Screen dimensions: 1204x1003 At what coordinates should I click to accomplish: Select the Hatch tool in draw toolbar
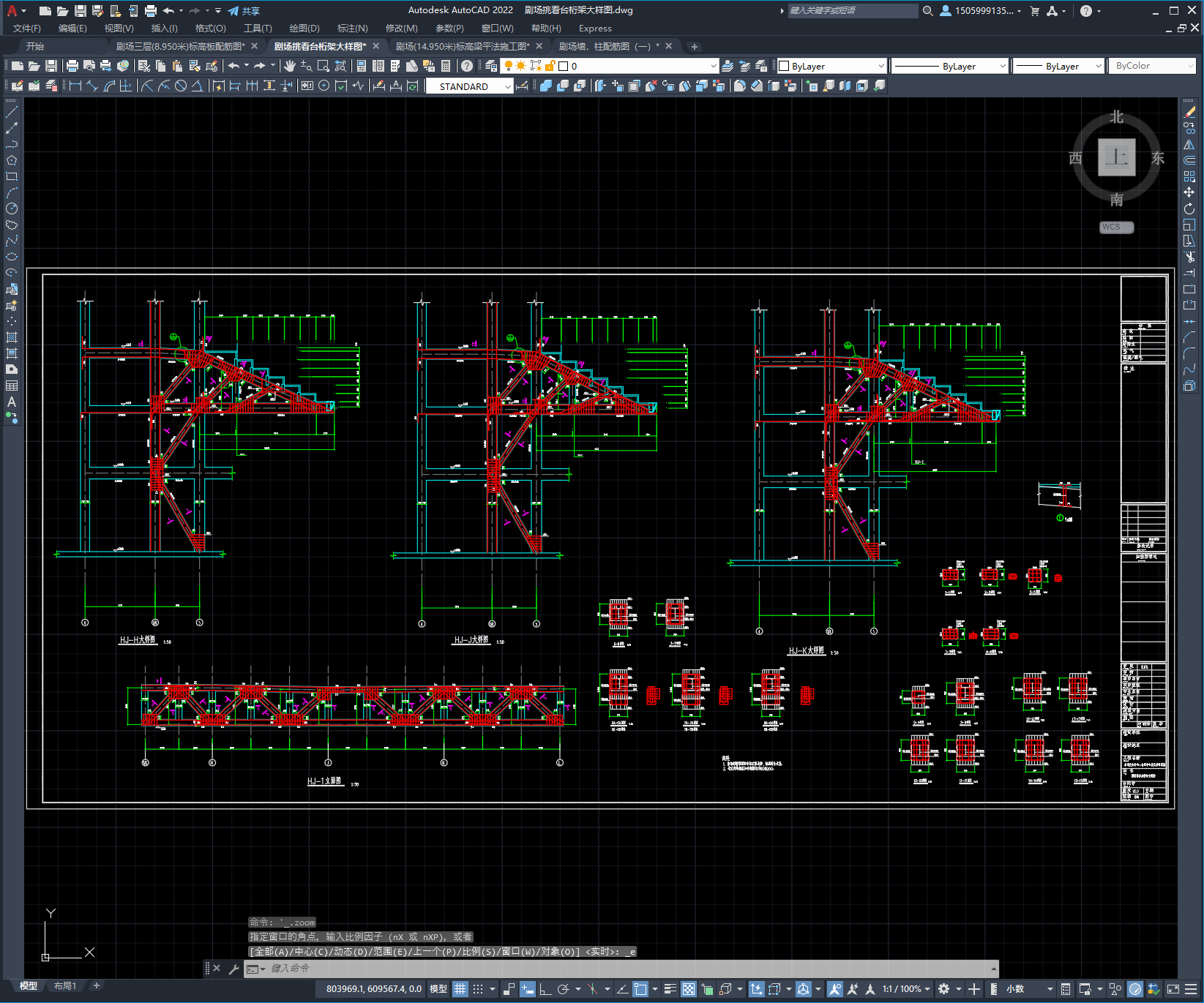[12, 337]
